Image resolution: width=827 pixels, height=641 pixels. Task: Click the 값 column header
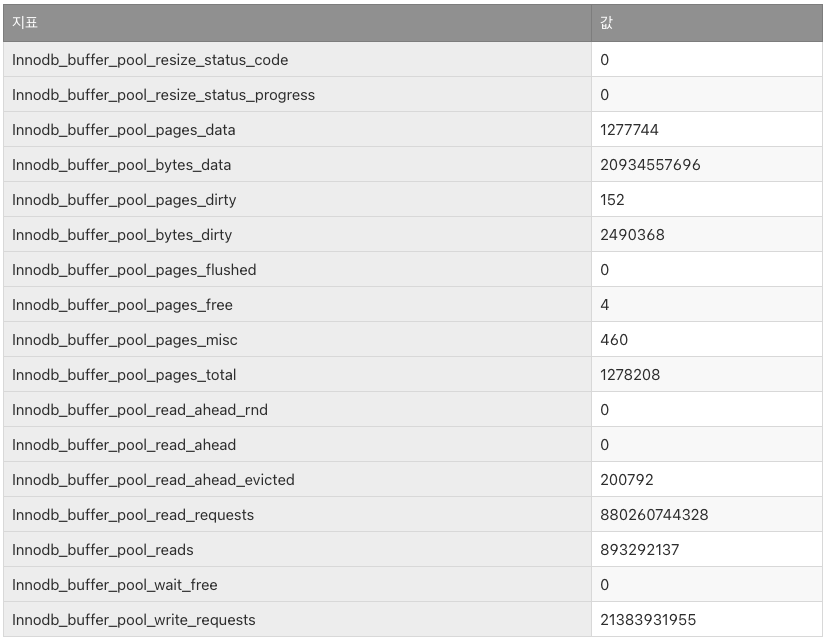(x=707, y=23)
